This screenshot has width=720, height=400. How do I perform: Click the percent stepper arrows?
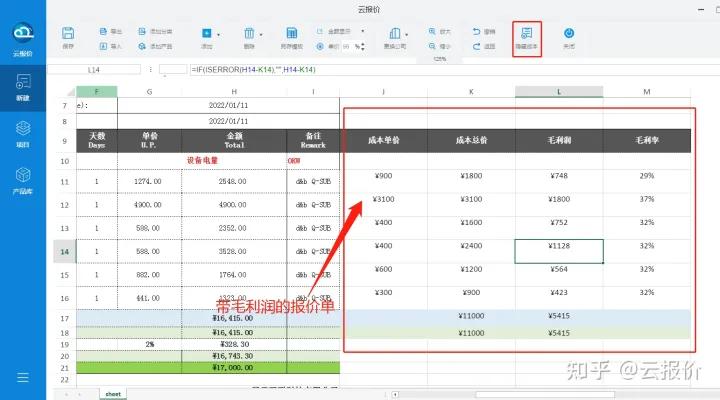(363, 46)
